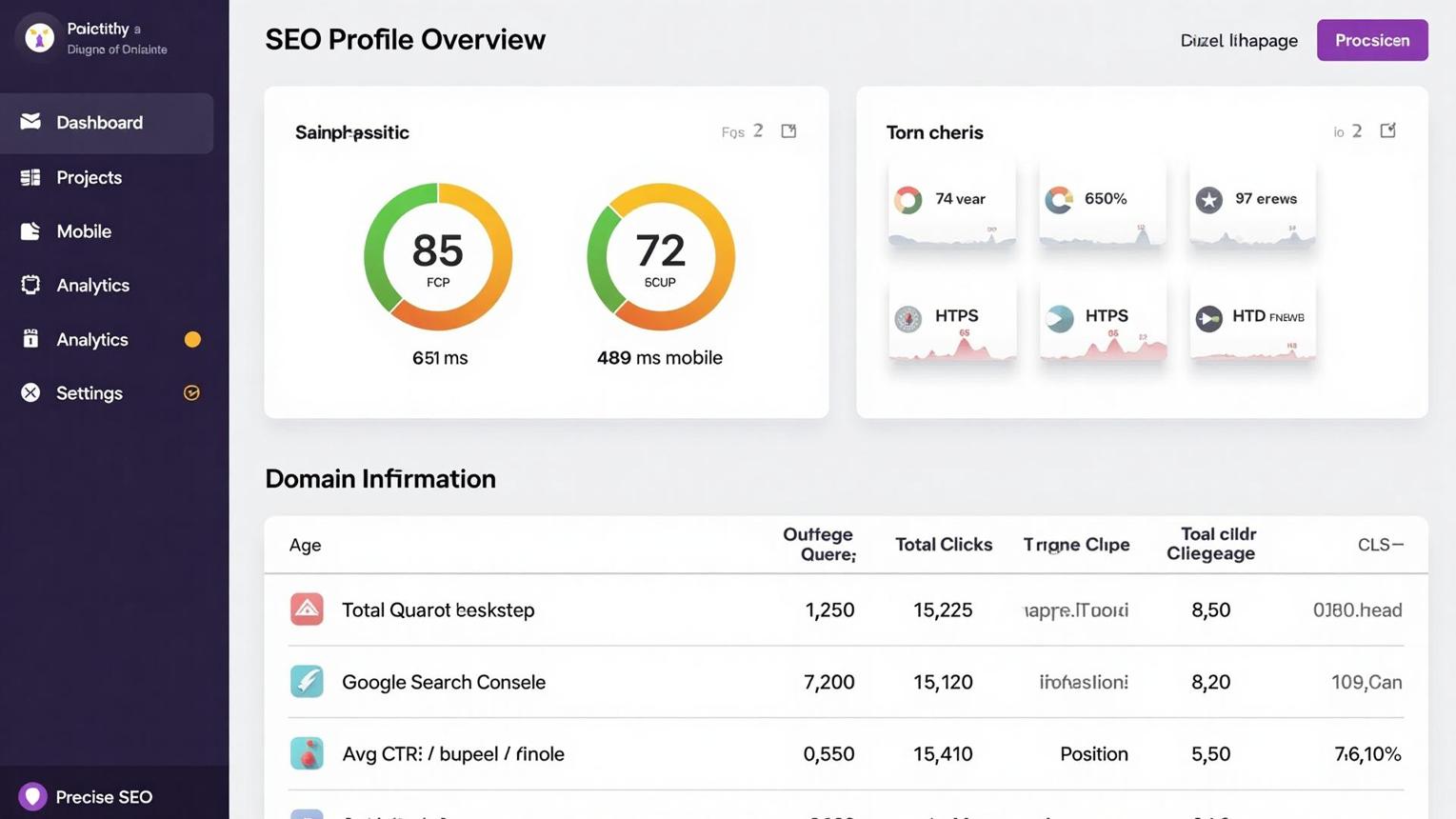The image size is (1456, 819).
Task: Select the Projects grid icon in the sidebar
Action: coord(30,177)
